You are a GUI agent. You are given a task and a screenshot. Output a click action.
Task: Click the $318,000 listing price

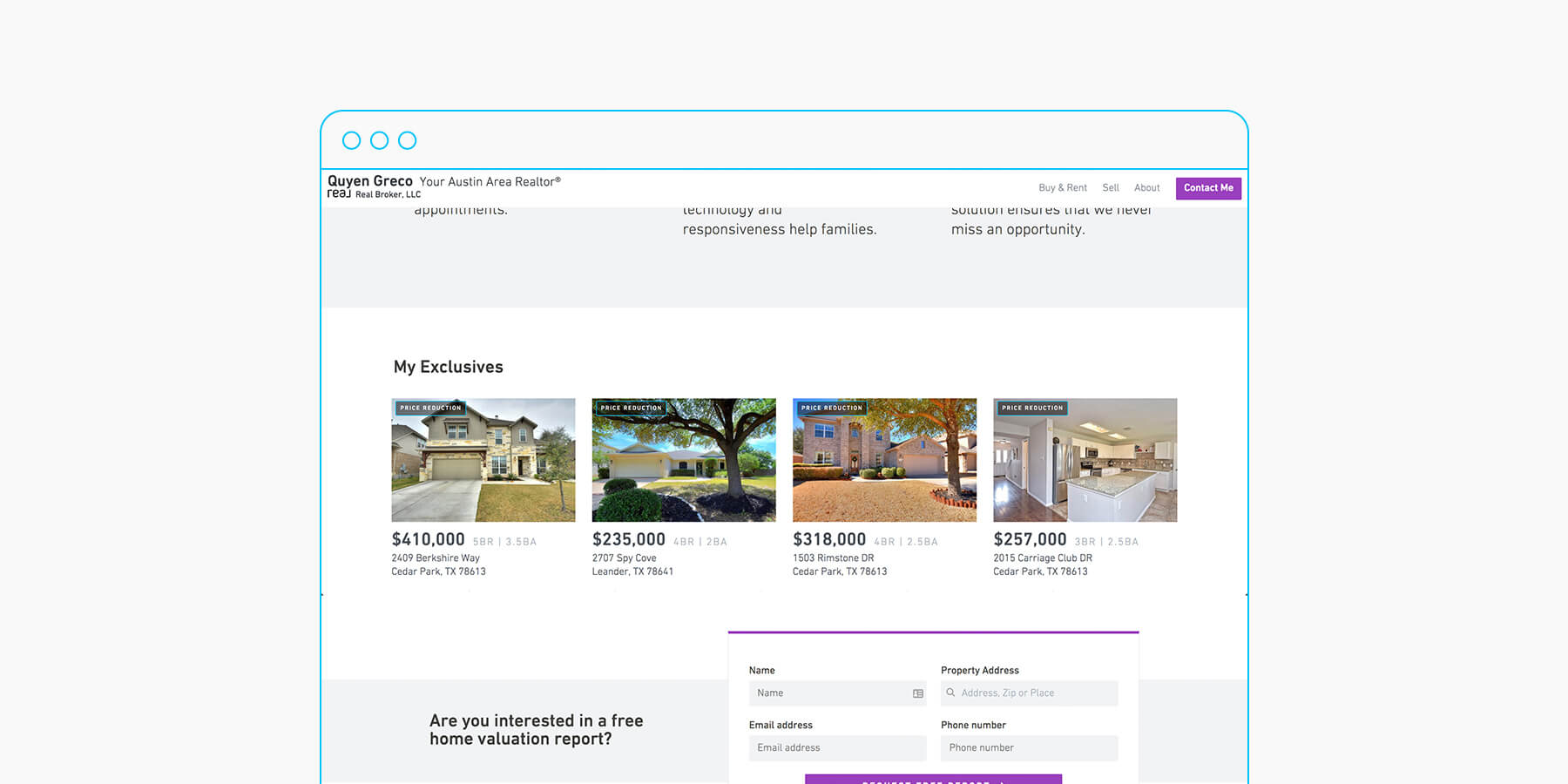[x=829, y=540]
